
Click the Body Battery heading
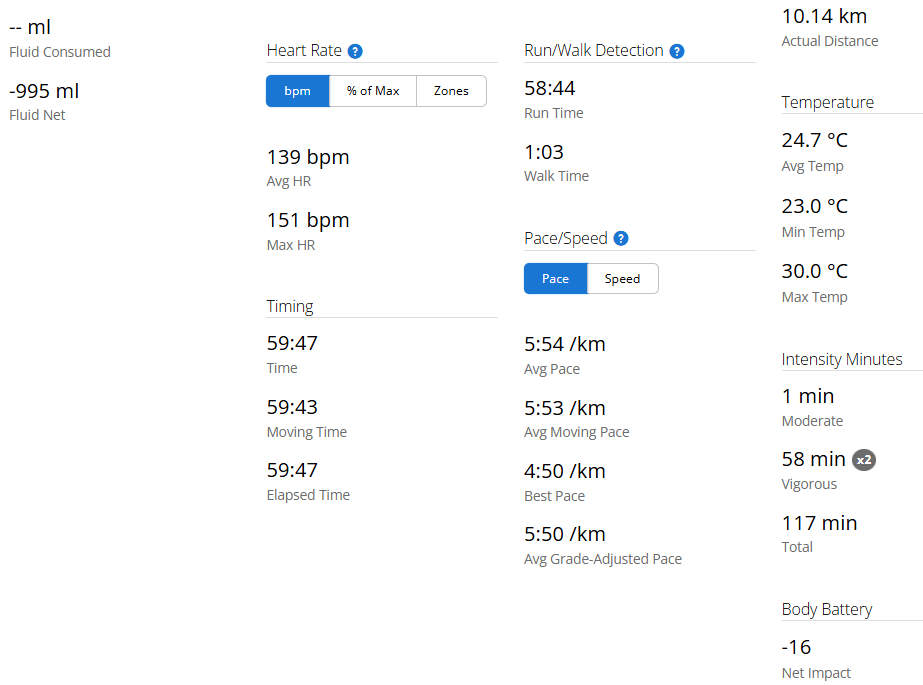[826, 609]
